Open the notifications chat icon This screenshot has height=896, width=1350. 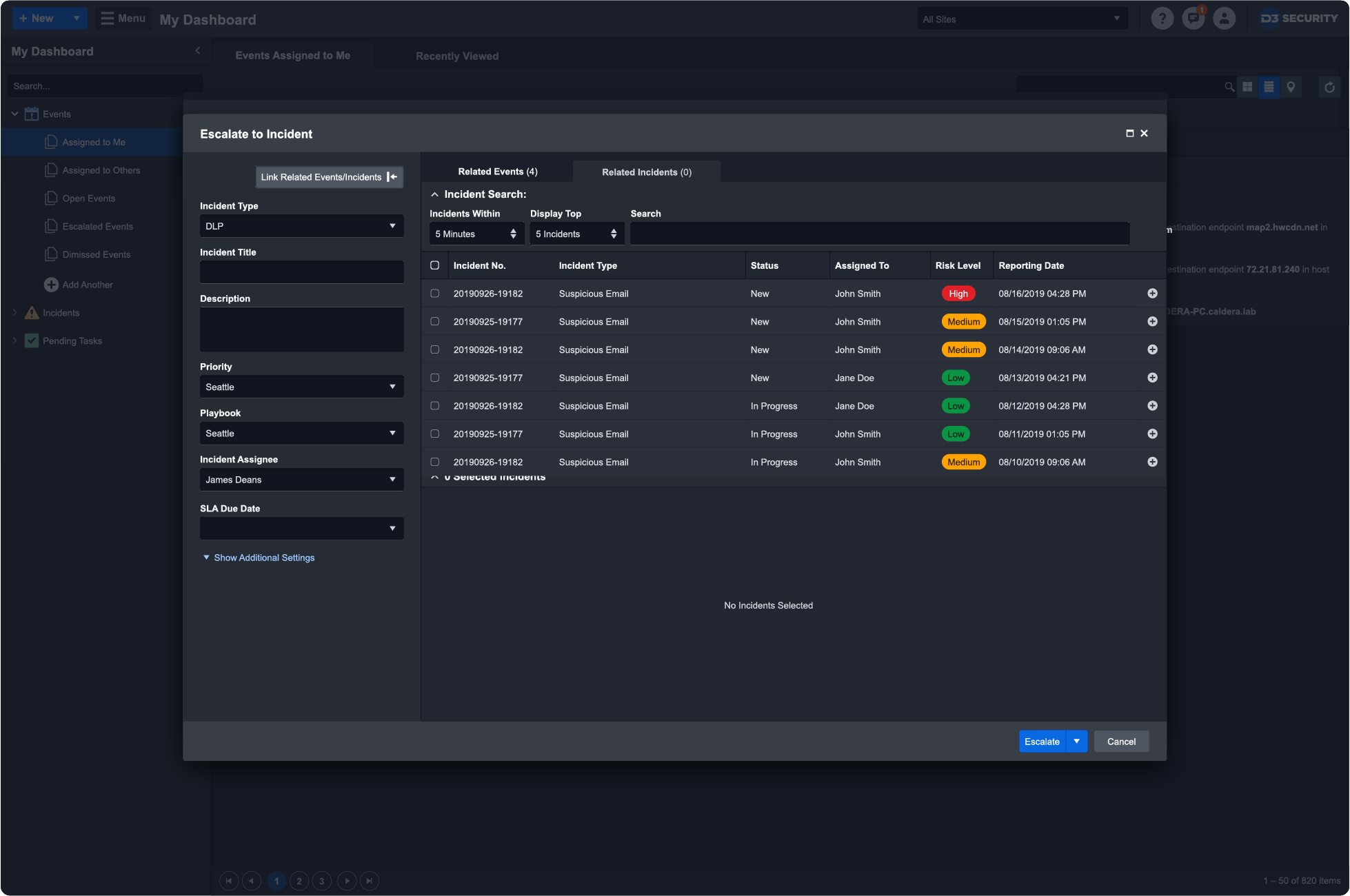[1193, 19]
